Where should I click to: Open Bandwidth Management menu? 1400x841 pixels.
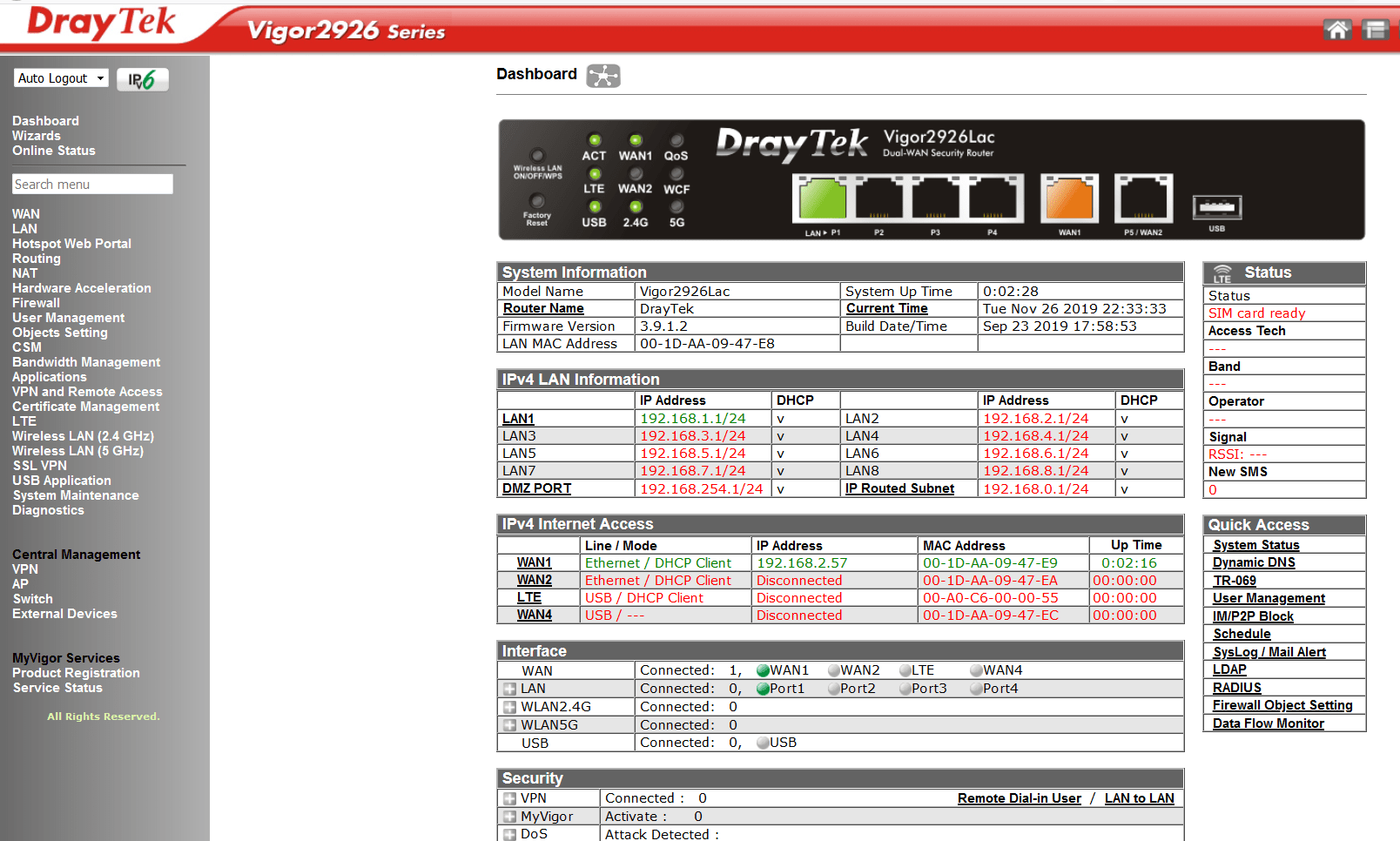tap(86, 362)
